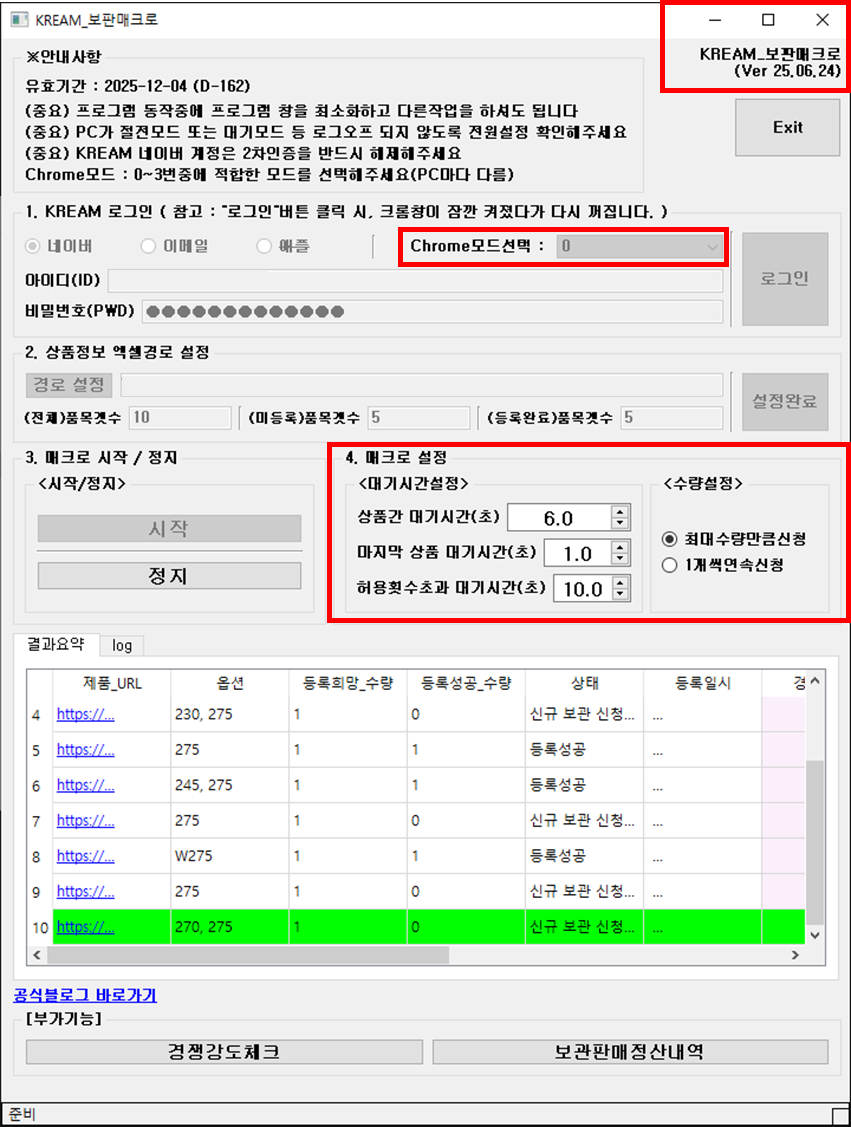Click the table vertical scrollbar up arrow
851x1127 pixels.
(x=814, y=681)
